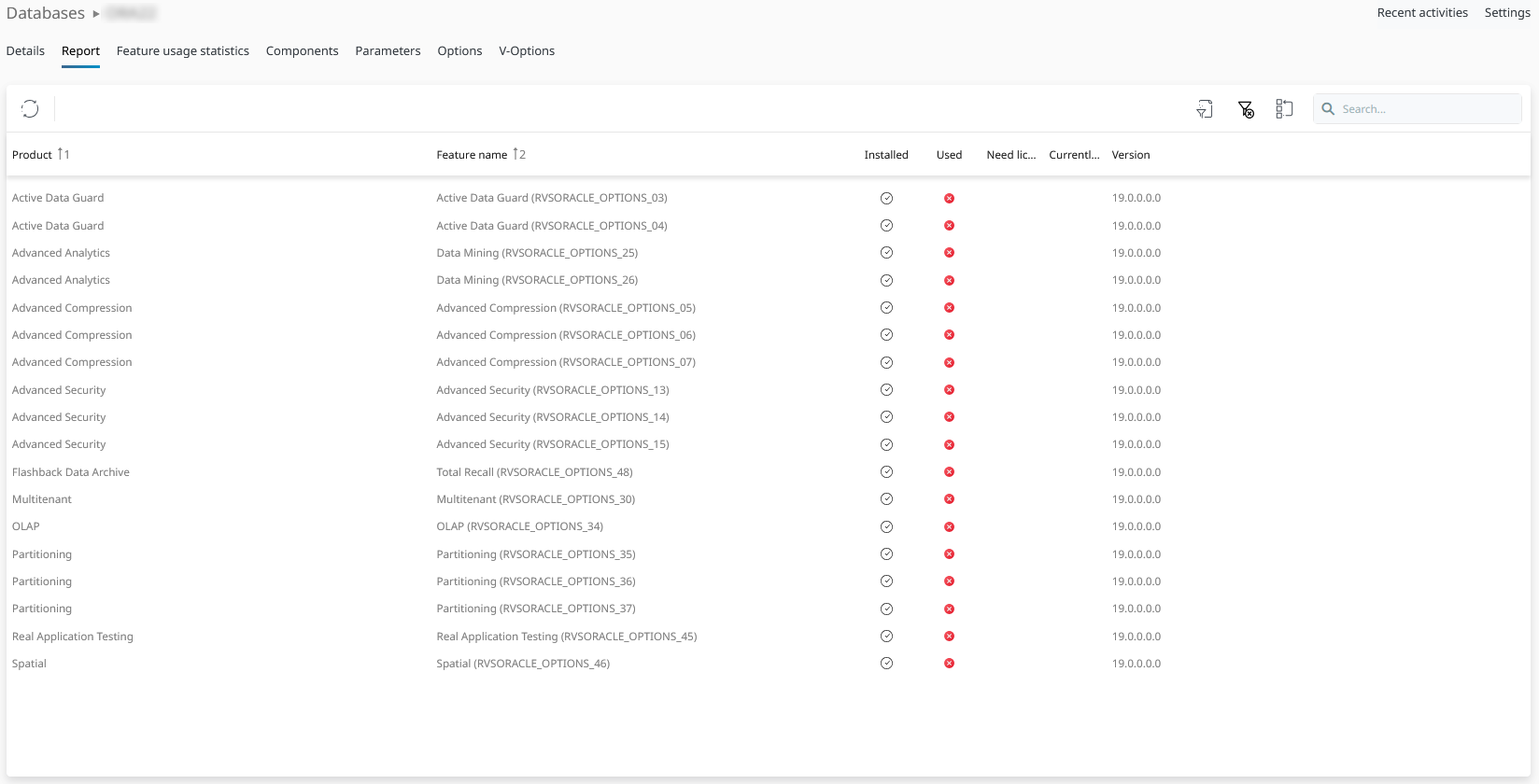Click the document filter icon in toolbar

pyautogui.click(x=1205, y=109)
